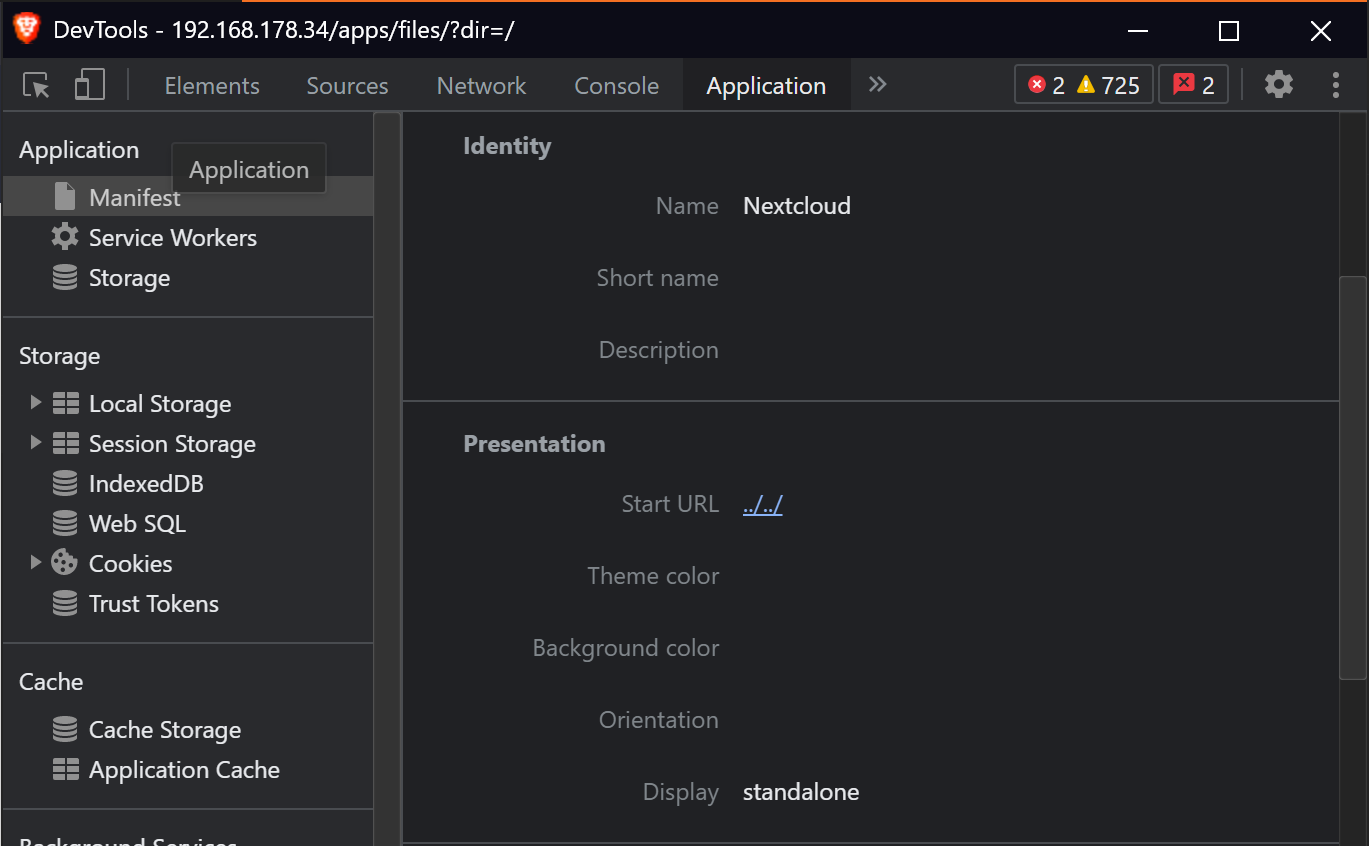Toggle the device toolbar icon
Viewport: 1369px width, 846px height.
click(90, 85)
